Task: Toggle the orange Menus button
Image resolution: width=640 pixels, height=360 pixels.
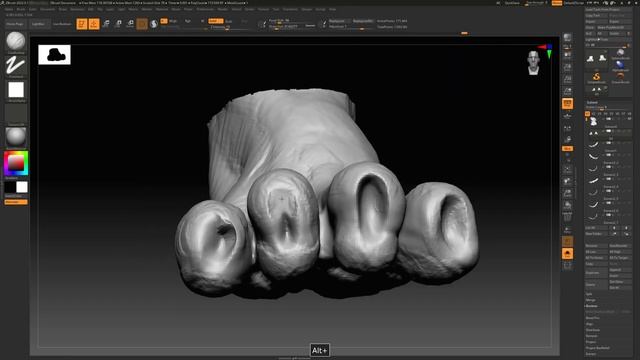Action: point(557,3)
